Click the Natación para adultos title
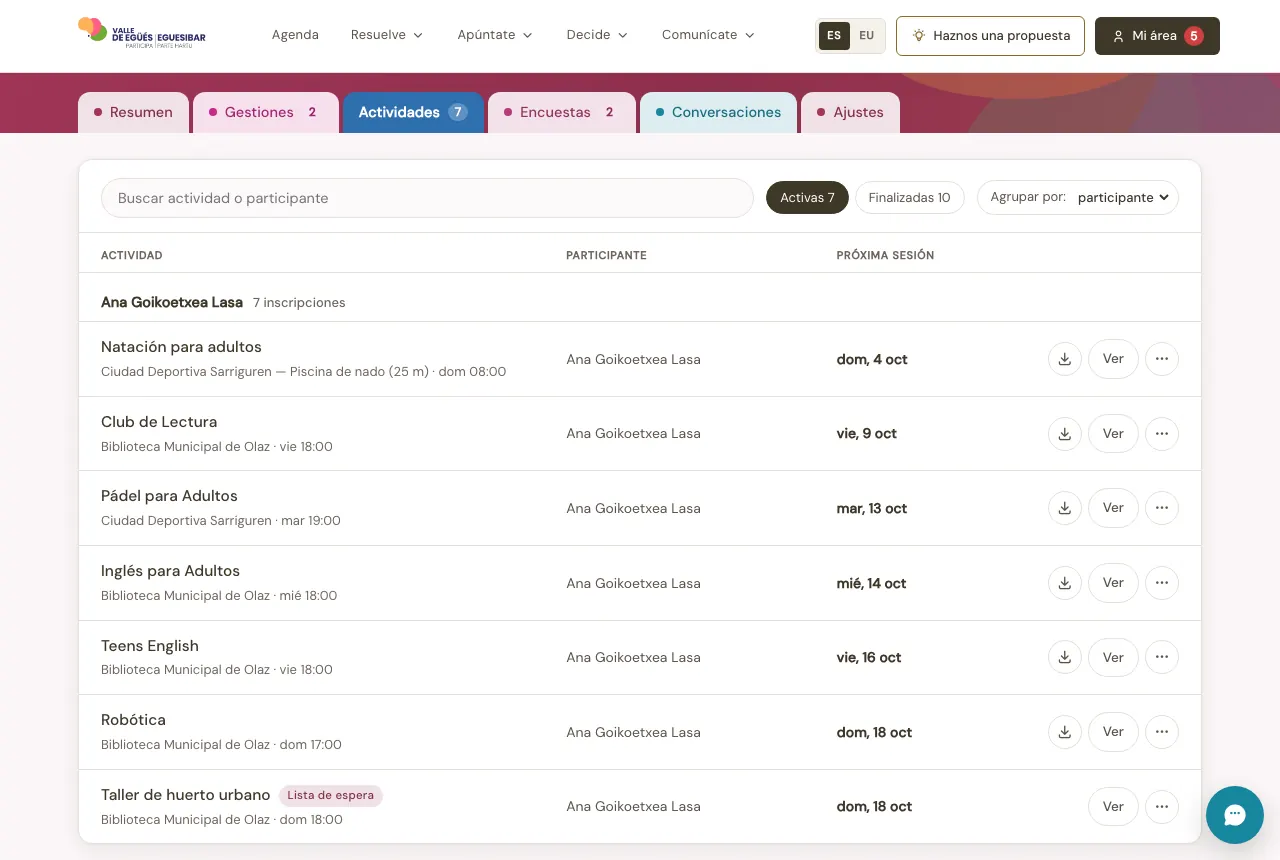 (181, 347)
